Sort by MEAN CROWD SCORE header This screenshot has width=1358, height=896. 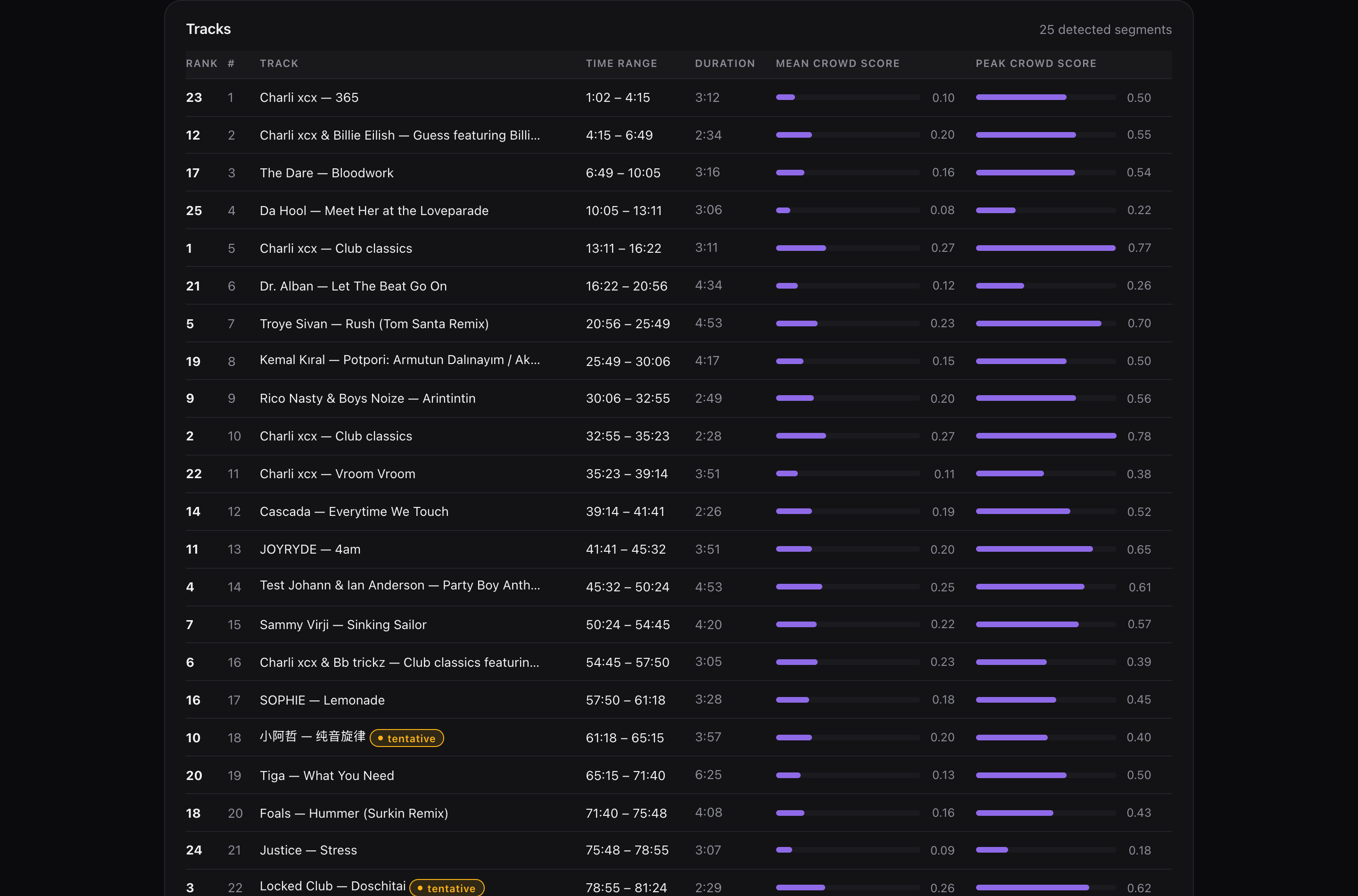pyautogui.click(x=837, y=64)
